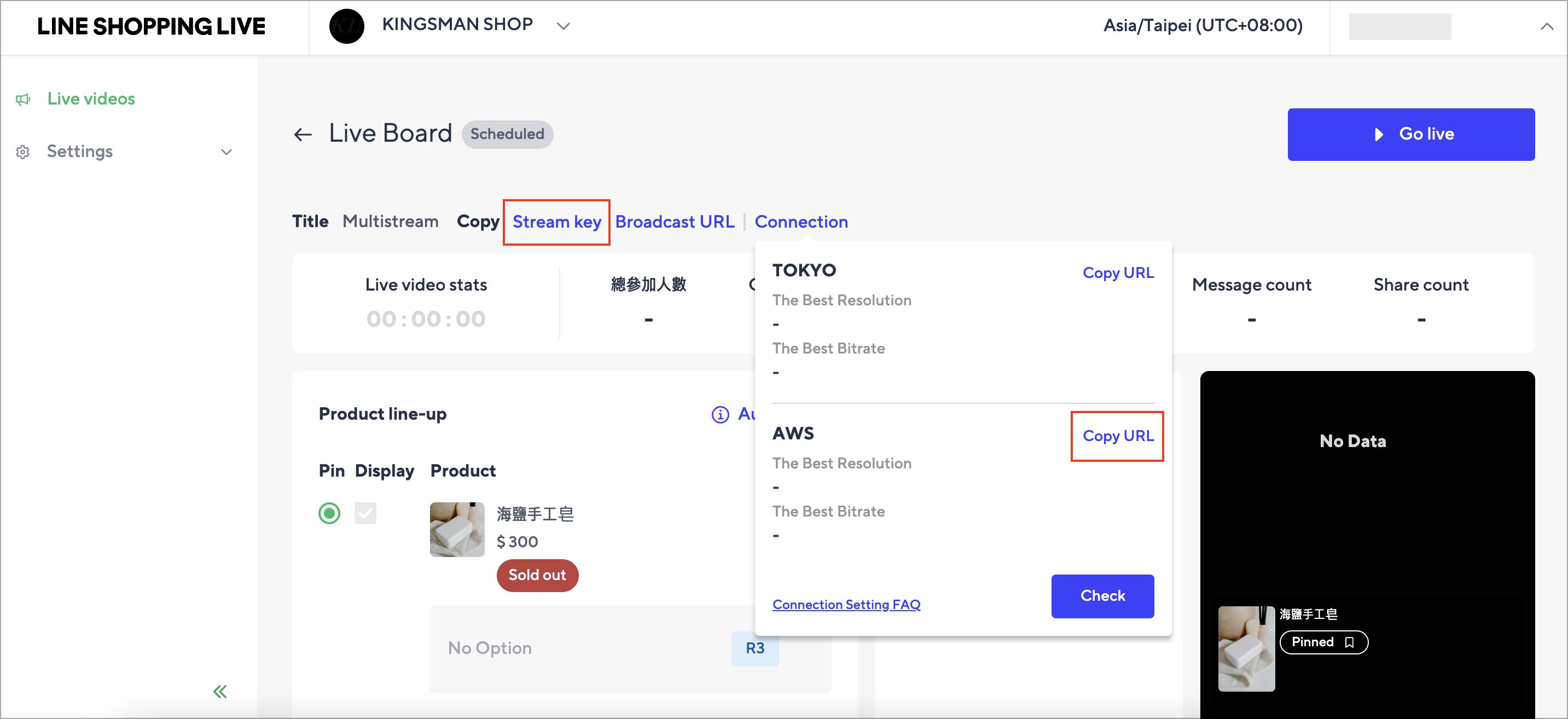Click the $ 300 price text
The image size is (1568, 719).
(x=517, y=542)
